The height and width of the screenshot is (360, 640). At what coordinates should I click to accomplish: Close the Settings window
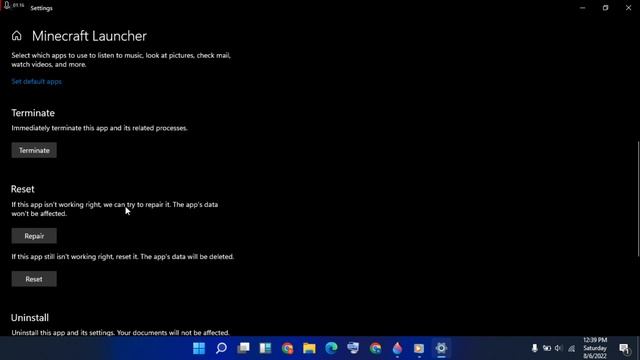[629, 8]
